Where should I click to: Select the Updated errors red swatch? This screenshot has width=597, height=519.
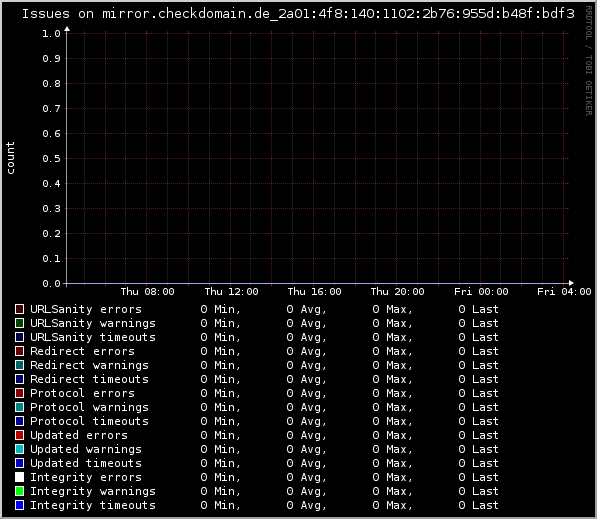tap(19, 435)
